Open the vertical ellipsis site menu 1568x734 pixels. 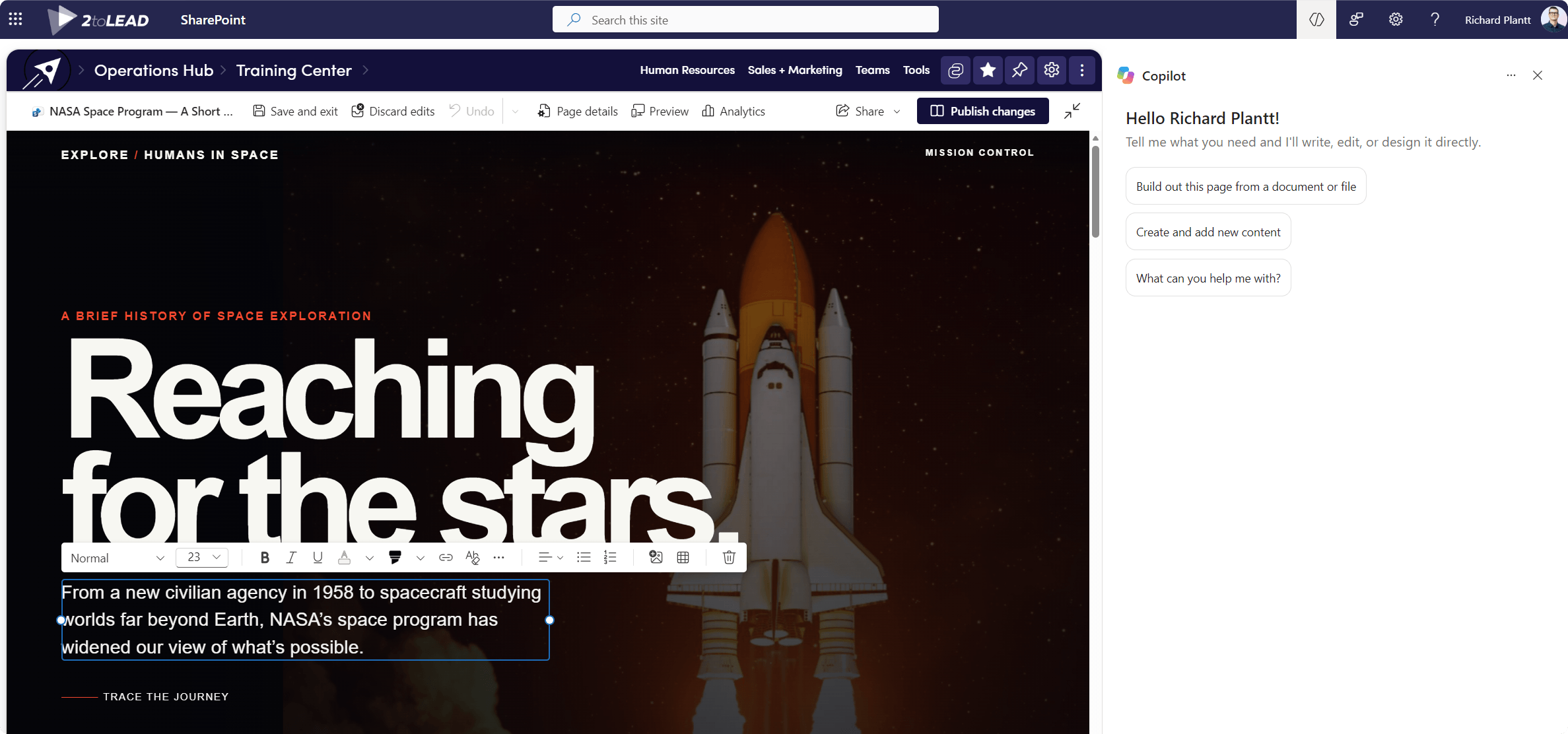click(x=1082, y=70)
